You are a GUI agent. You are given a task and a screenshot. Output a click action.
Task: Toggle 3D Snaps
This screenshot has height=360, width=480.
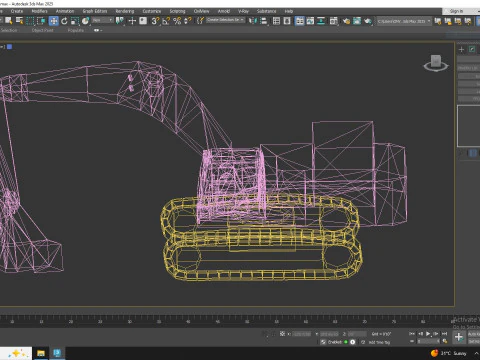pyautogui.click(x=155, y=21)
